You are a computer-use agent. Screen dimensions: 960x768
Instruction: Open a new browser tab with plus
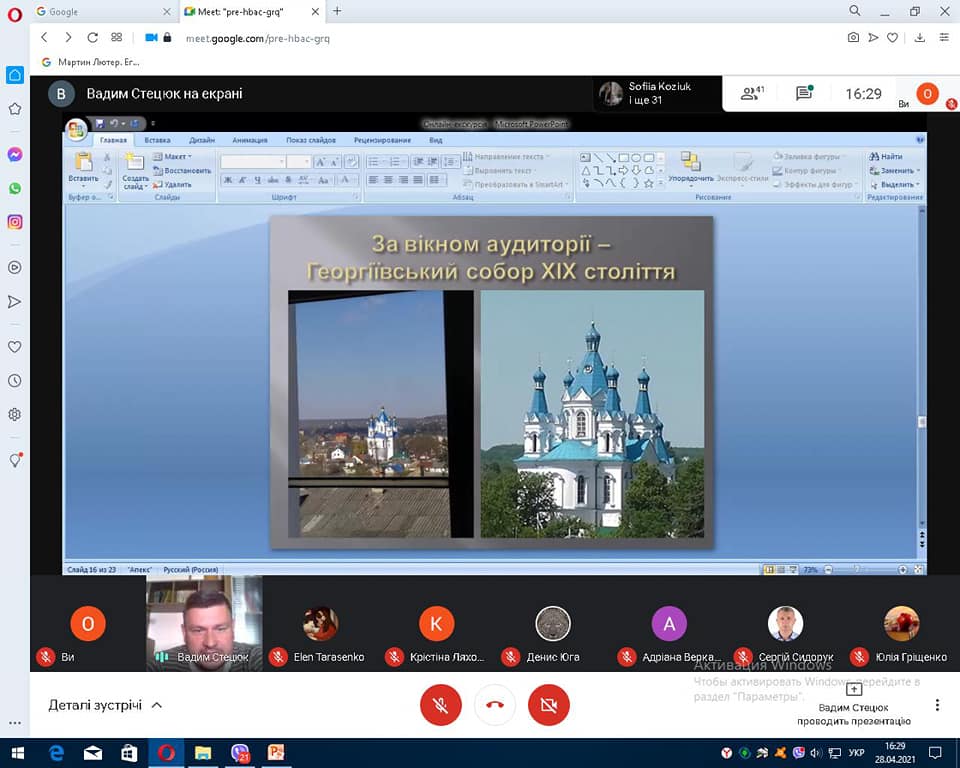(337, 11)
